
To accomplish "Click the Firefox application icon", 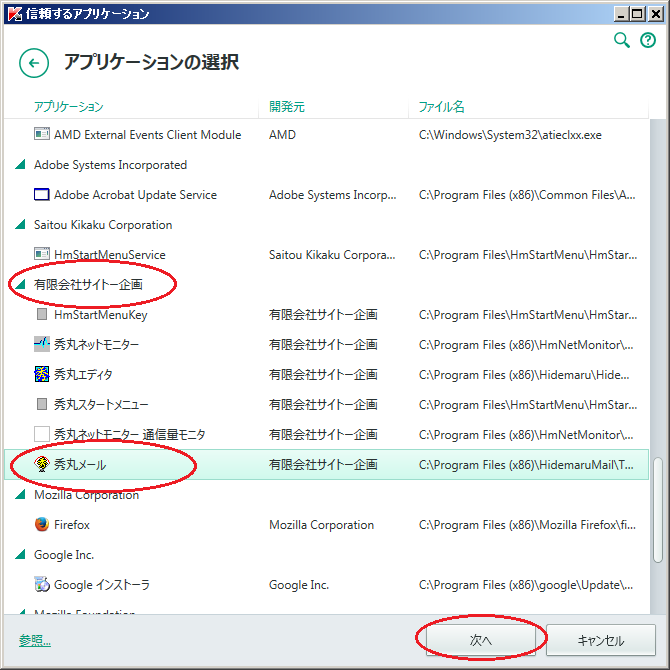I will click(x=42, y=525).
